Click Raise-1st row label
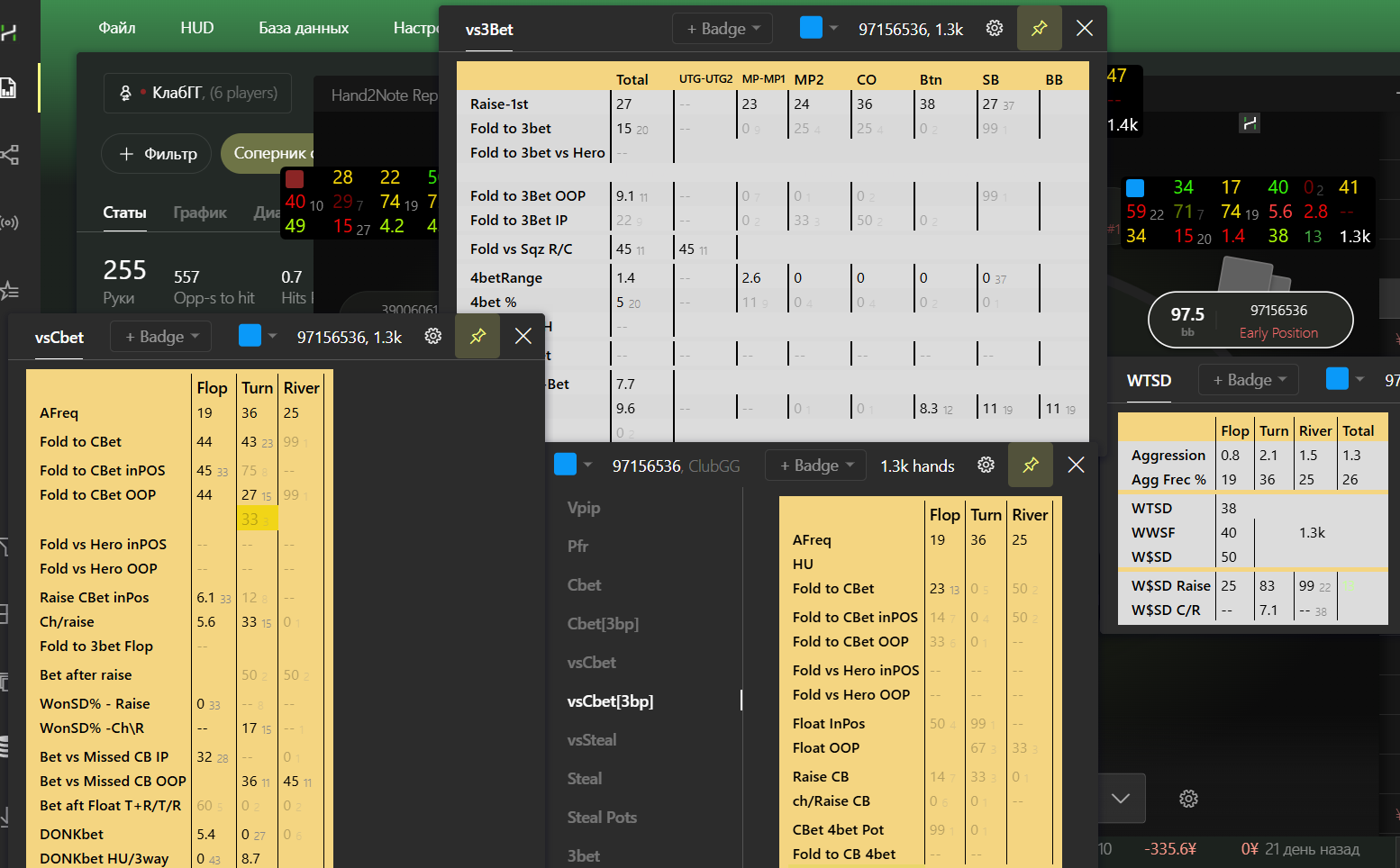 click(x=499, y=104)
